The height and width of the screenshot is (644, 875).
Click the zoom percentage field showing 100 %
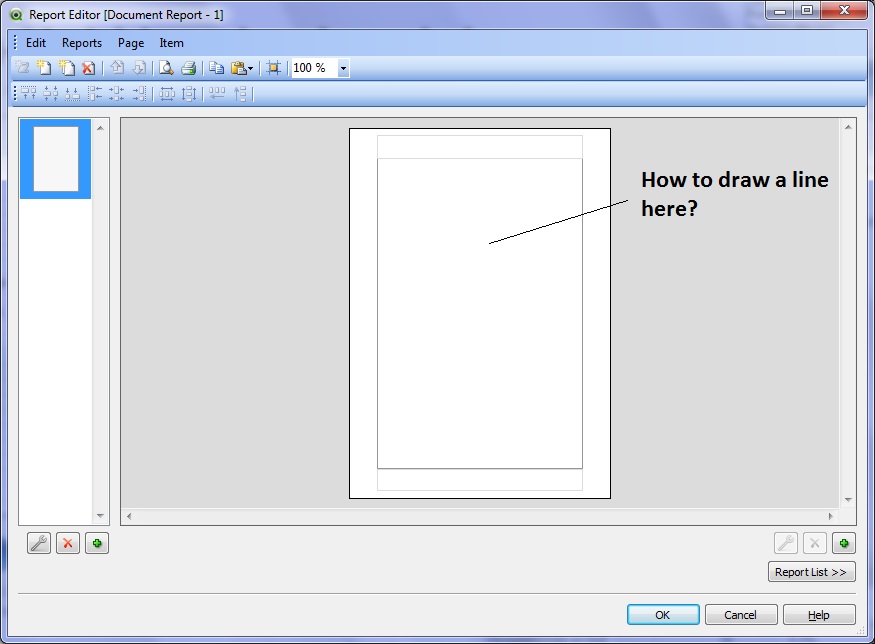(x=314, y=68)
